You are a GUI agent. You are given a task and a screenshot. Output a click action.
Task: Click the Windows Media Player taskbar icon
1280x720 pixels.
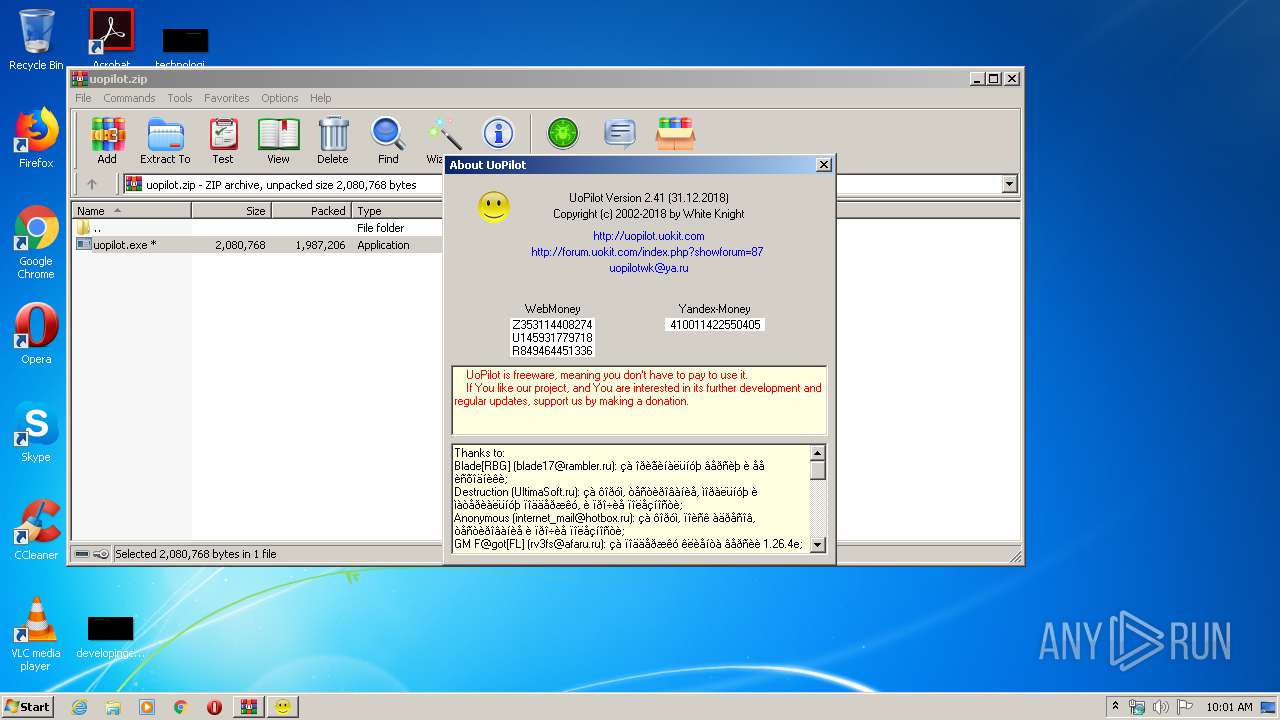[147, 707]
